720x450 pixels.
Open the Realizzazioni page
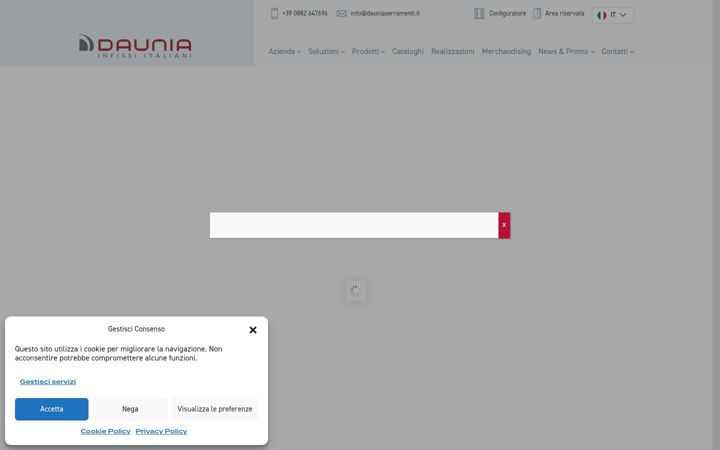tap(453, 51)
